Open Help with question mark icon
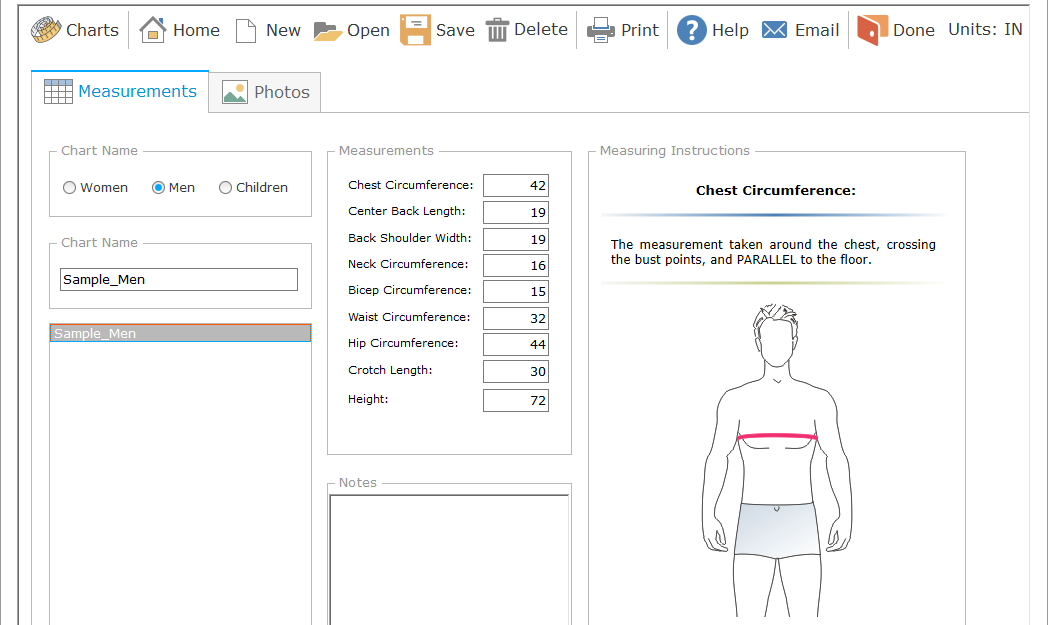Viewport: 1048px width, 625px height. point(692,30)
